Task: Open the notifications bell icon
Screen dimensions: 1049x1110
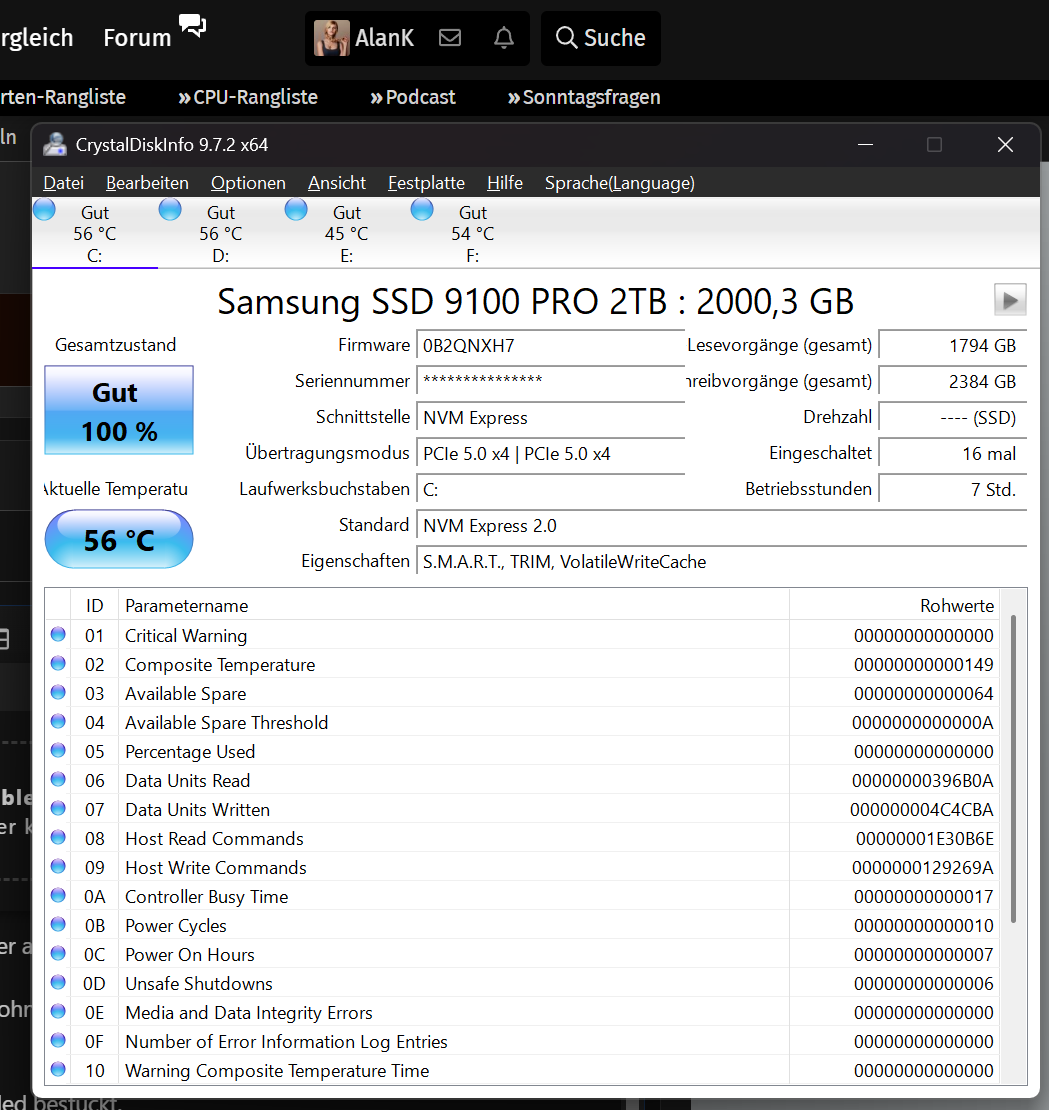Action: click(x=504, y=38)
